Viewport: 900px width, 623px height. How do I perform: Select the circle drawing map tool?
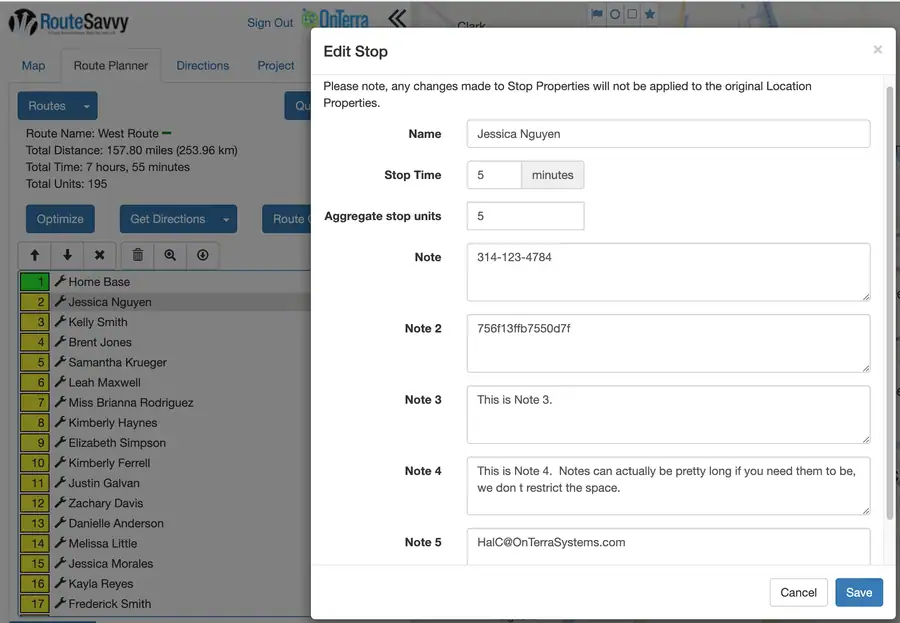[615, 14]
